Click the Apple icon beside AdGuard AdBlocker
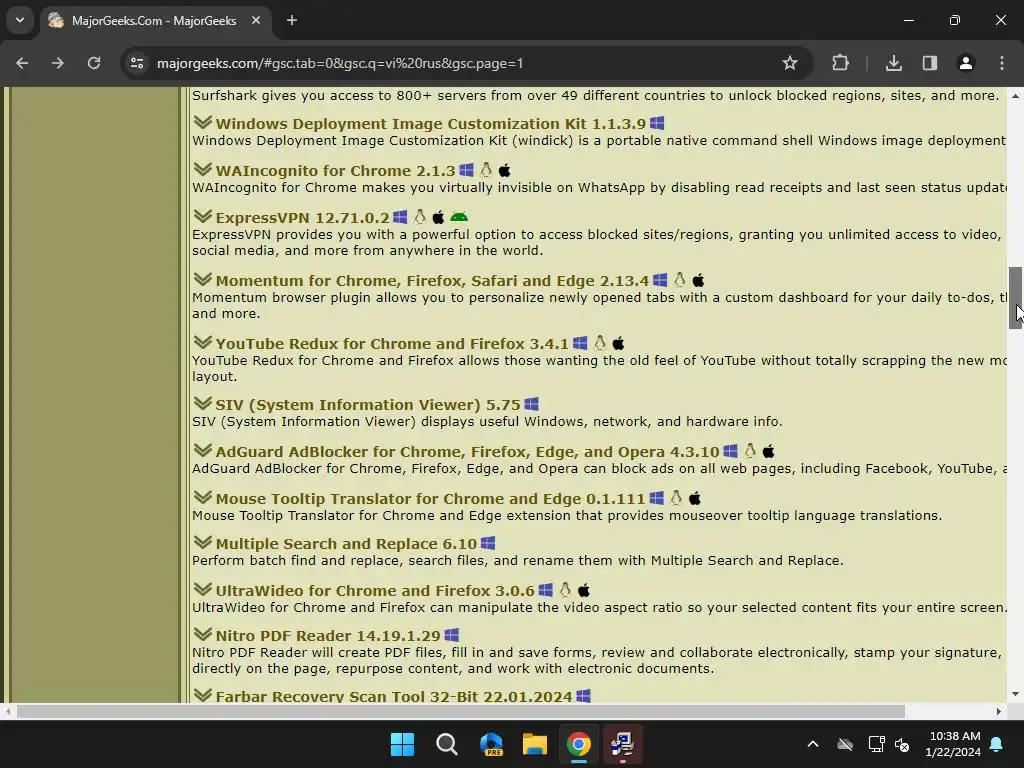Viewport: 1024px width, 768px height. tap(769, 451)
